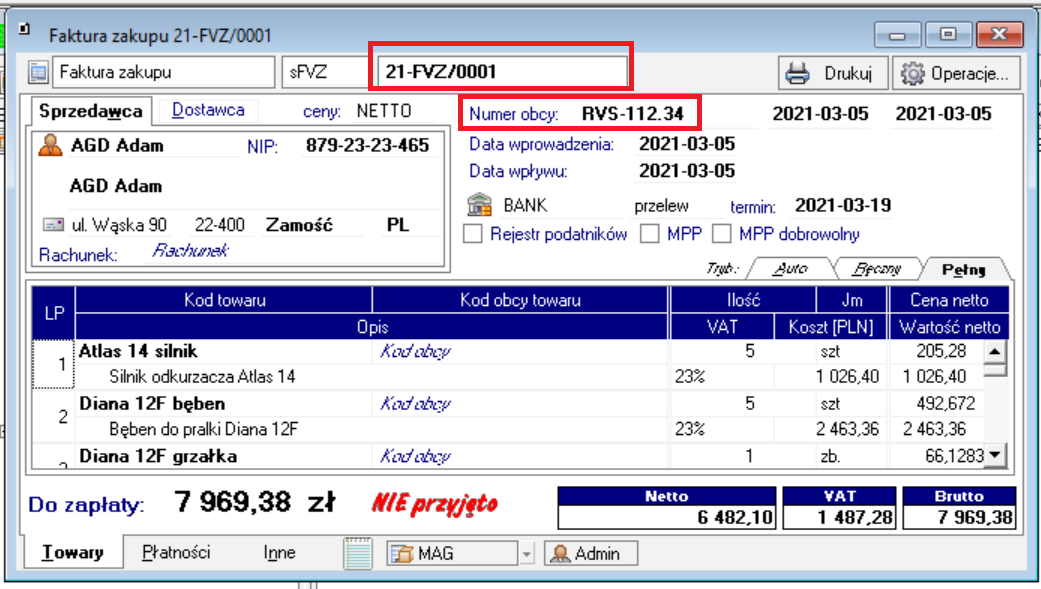Screen dimensions: 1041x589
Task: Expand the MAG warehouse dropdown arrow
Action: [x=527, y=554]
